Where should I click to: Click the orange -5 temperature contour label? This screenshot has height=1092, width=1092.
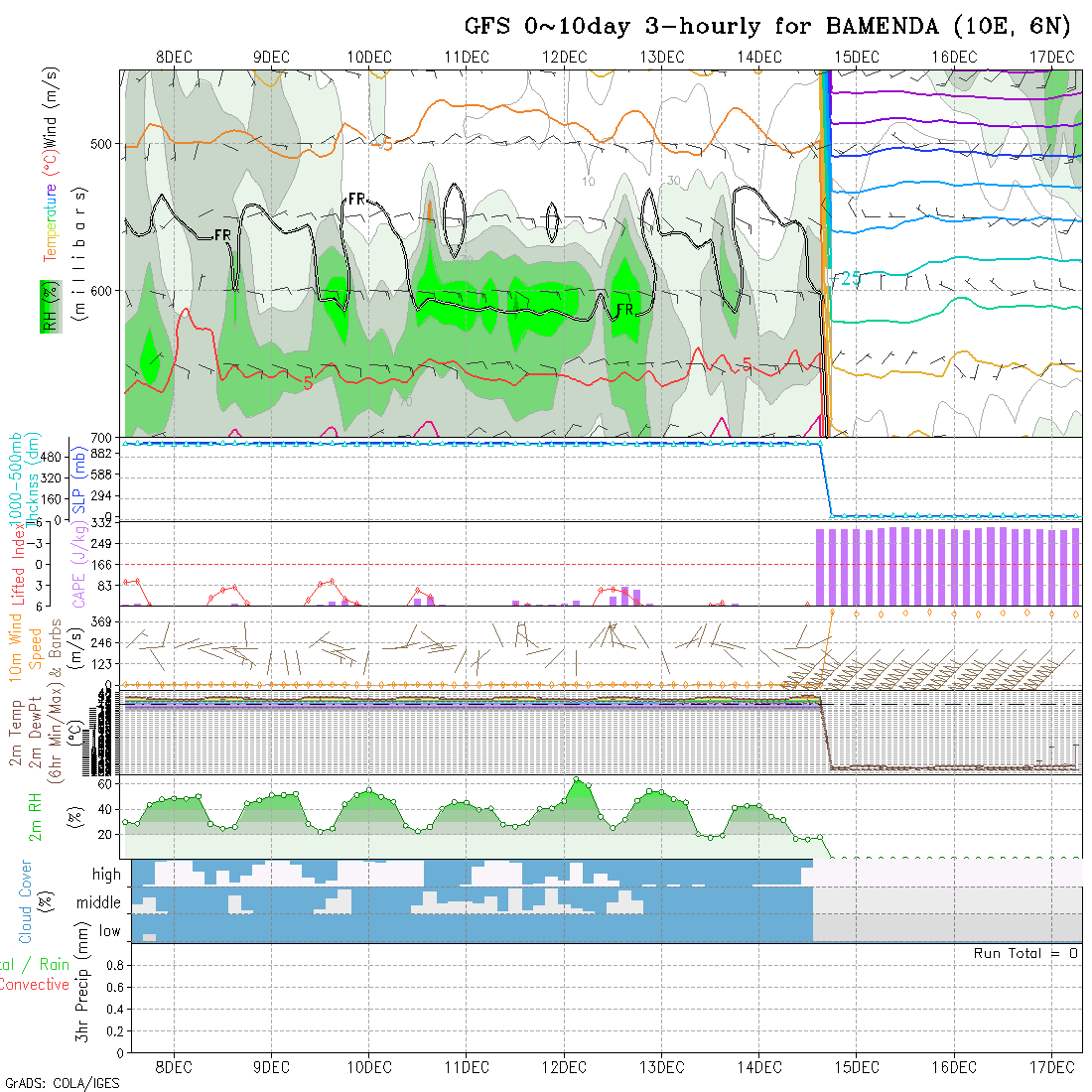(381, 145)
